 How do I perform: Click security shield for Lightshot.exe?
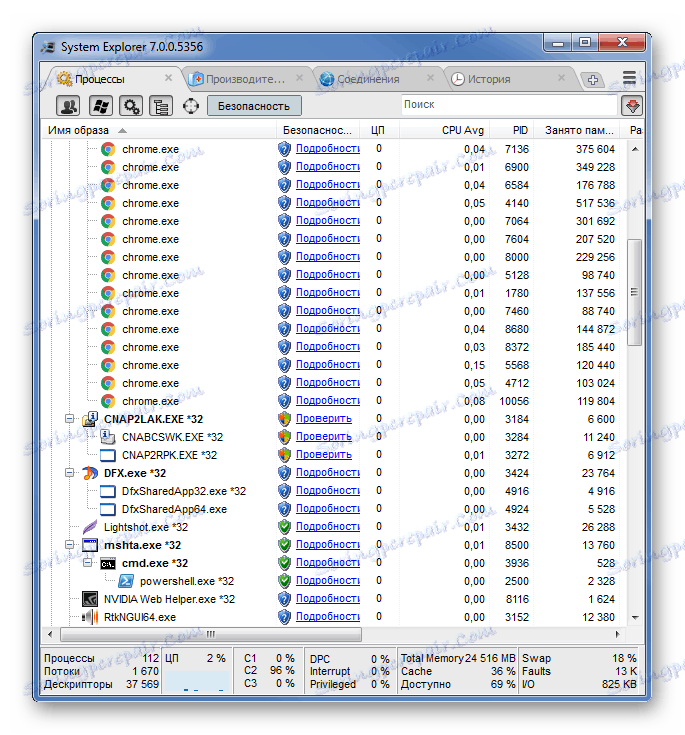284,527
